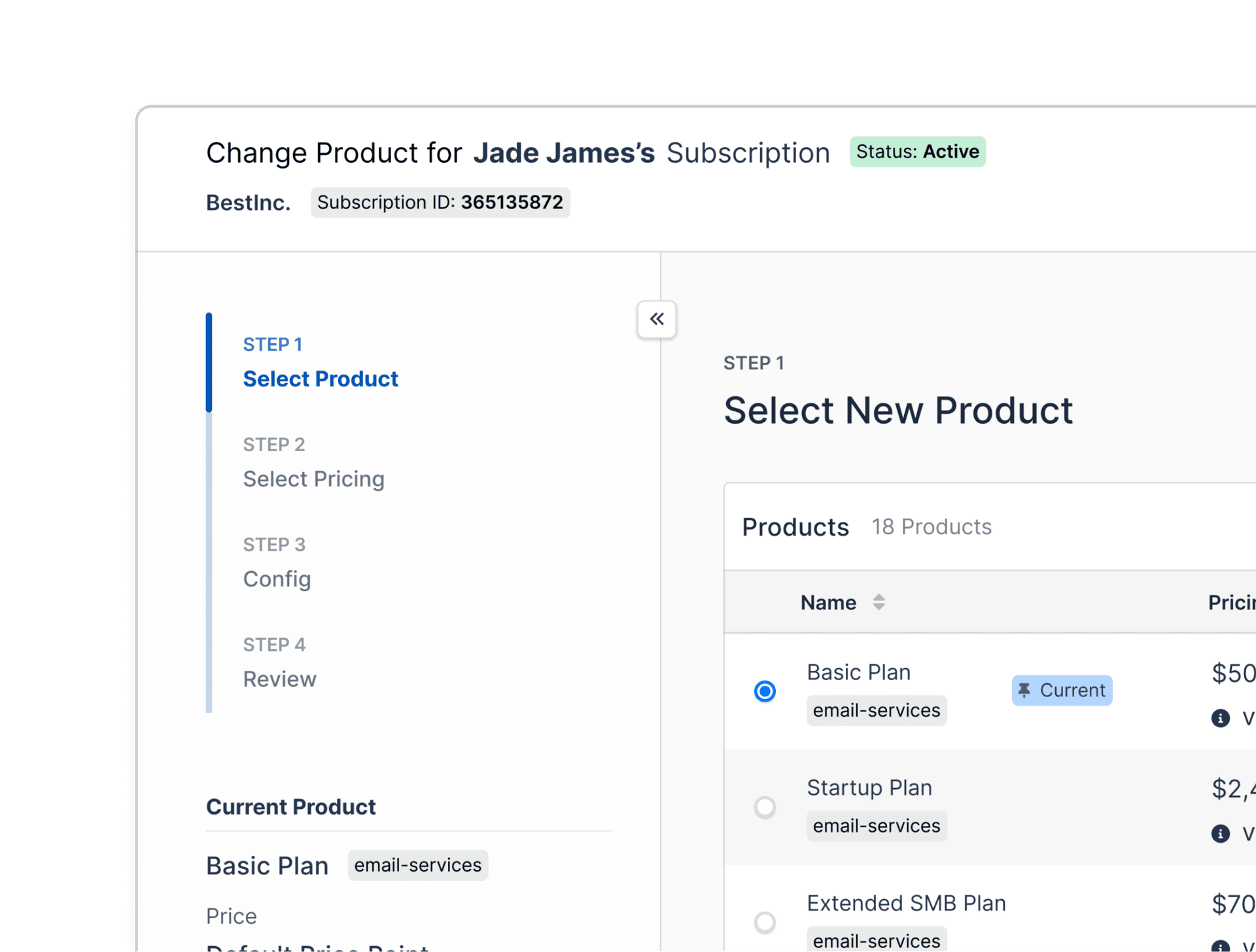Click the Status: Active badge

pyautogui.click(x=917, y=152)
